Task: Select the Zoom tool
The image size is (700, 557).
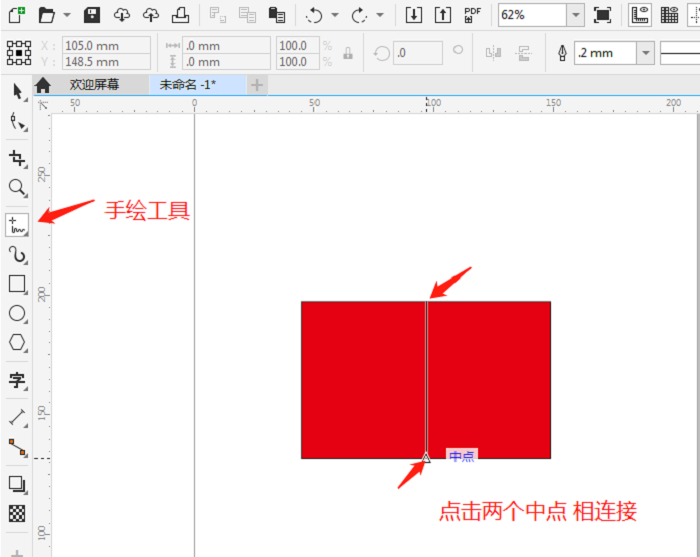Action: pos(17,188)
